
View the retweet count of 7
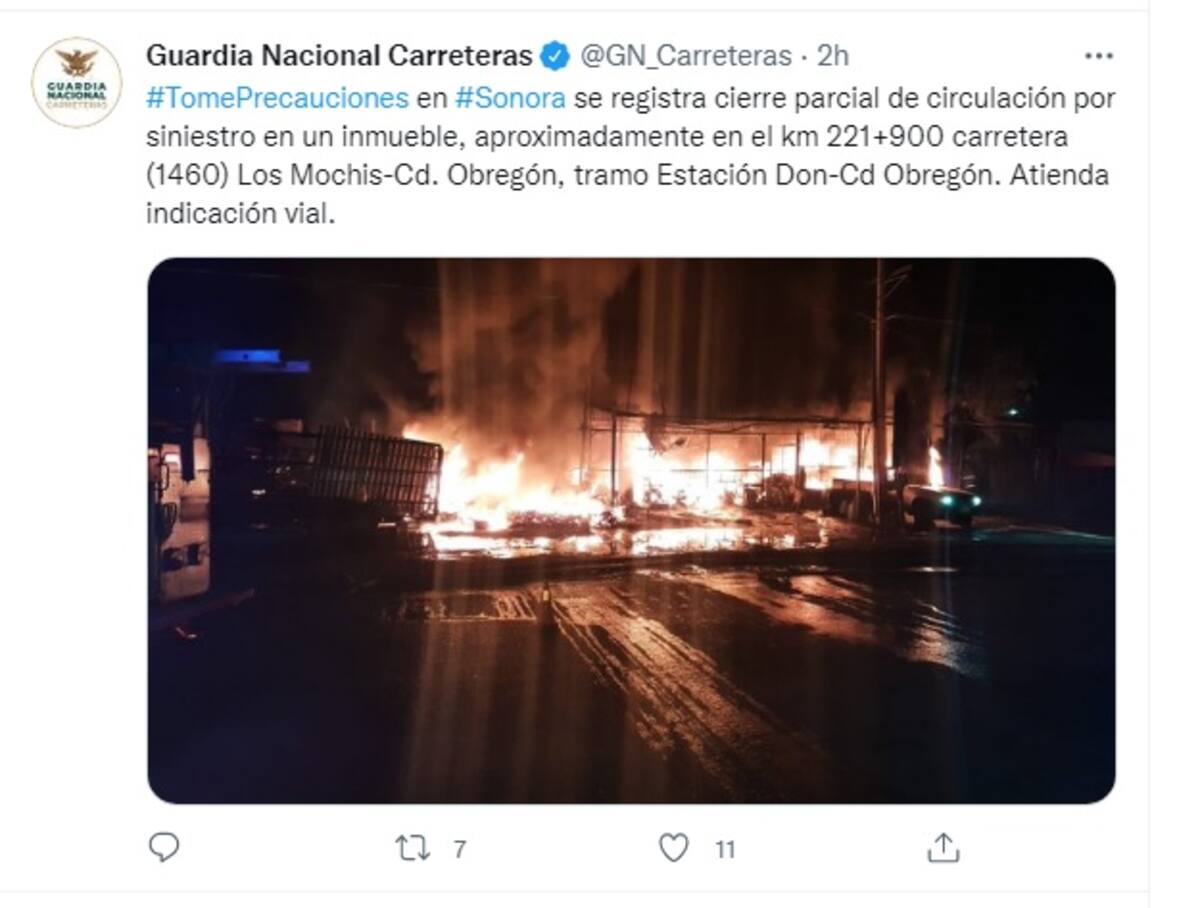tap(459, 850)
